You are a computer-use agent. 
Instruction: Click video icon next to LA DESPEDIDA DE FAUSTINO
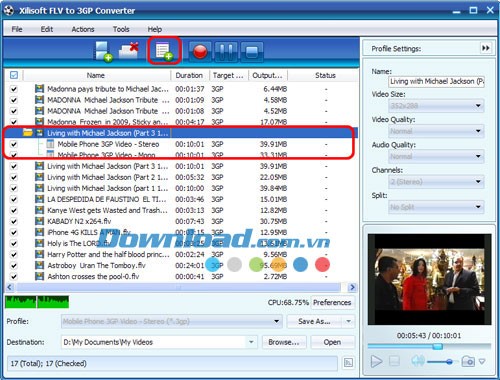pos(39,199)
